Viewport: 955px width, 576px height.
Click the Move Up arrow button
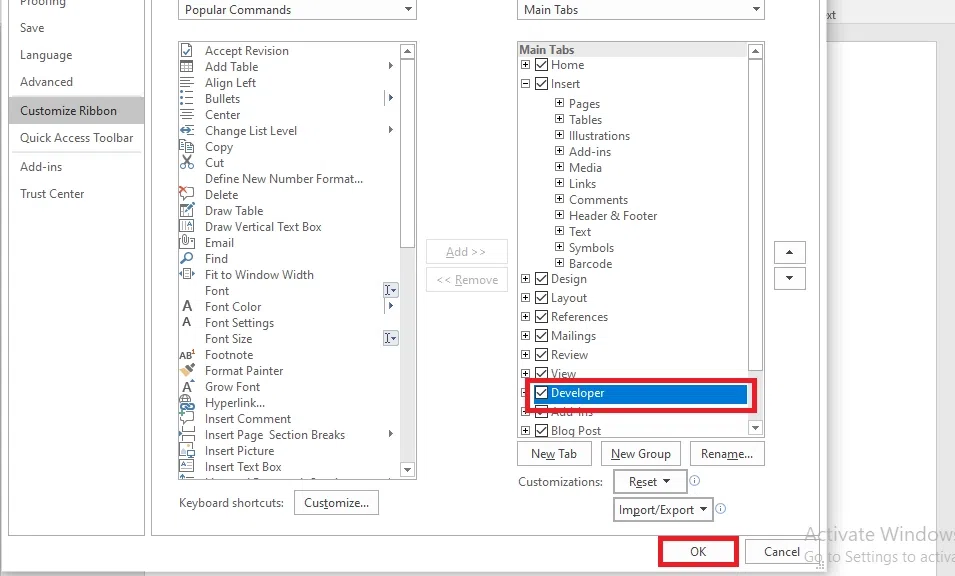(789, 252)
